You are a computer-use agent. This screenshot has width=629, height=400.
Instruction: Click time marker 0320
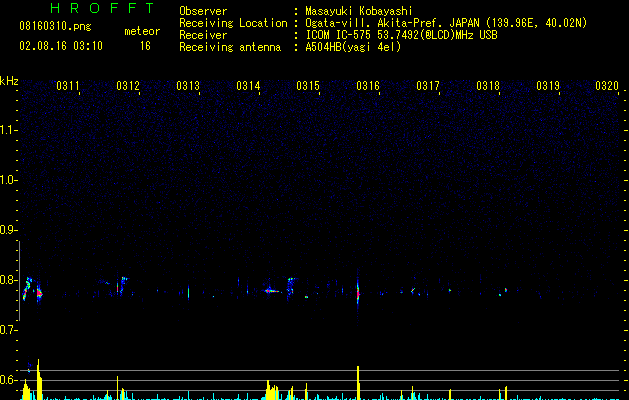607,86
